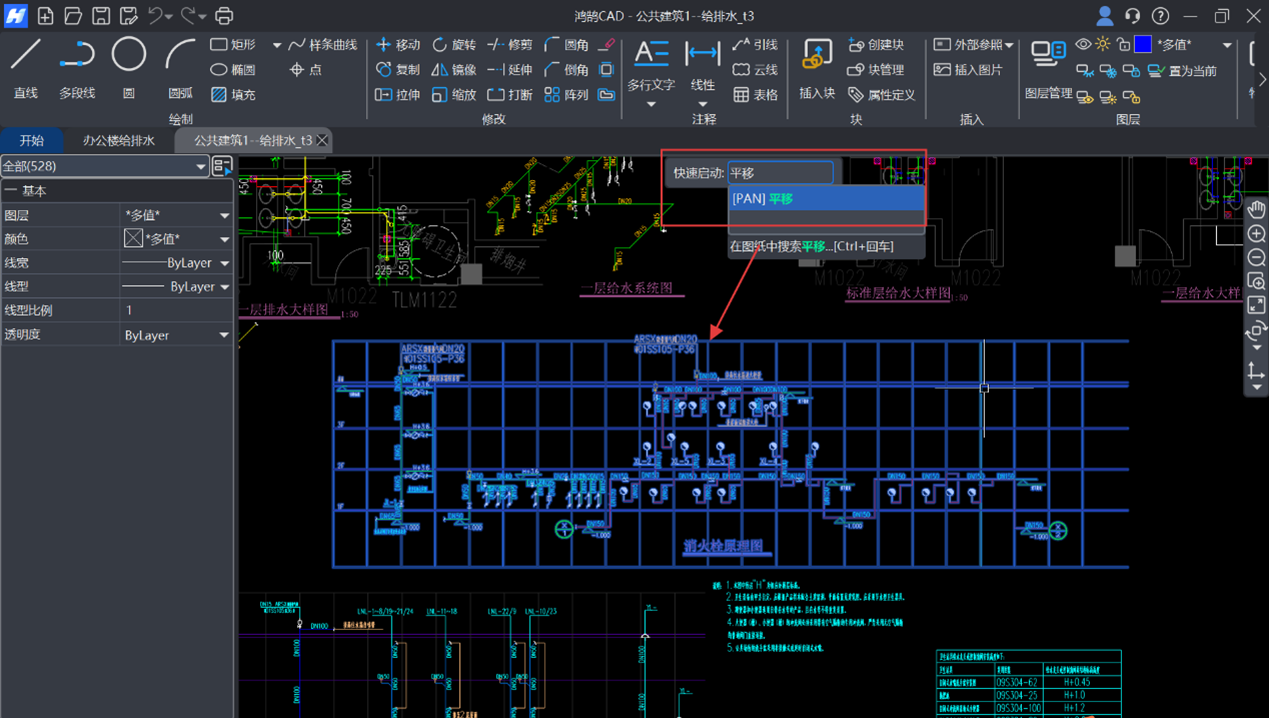1269x718 pixels.
Task: Click 在图纸中搜索平移 search link
Action: (811, 246)
